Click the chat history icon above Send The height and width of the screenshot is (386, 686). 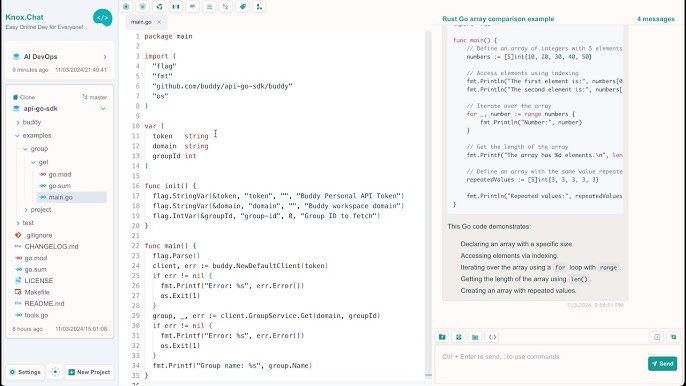coord(673,337)
